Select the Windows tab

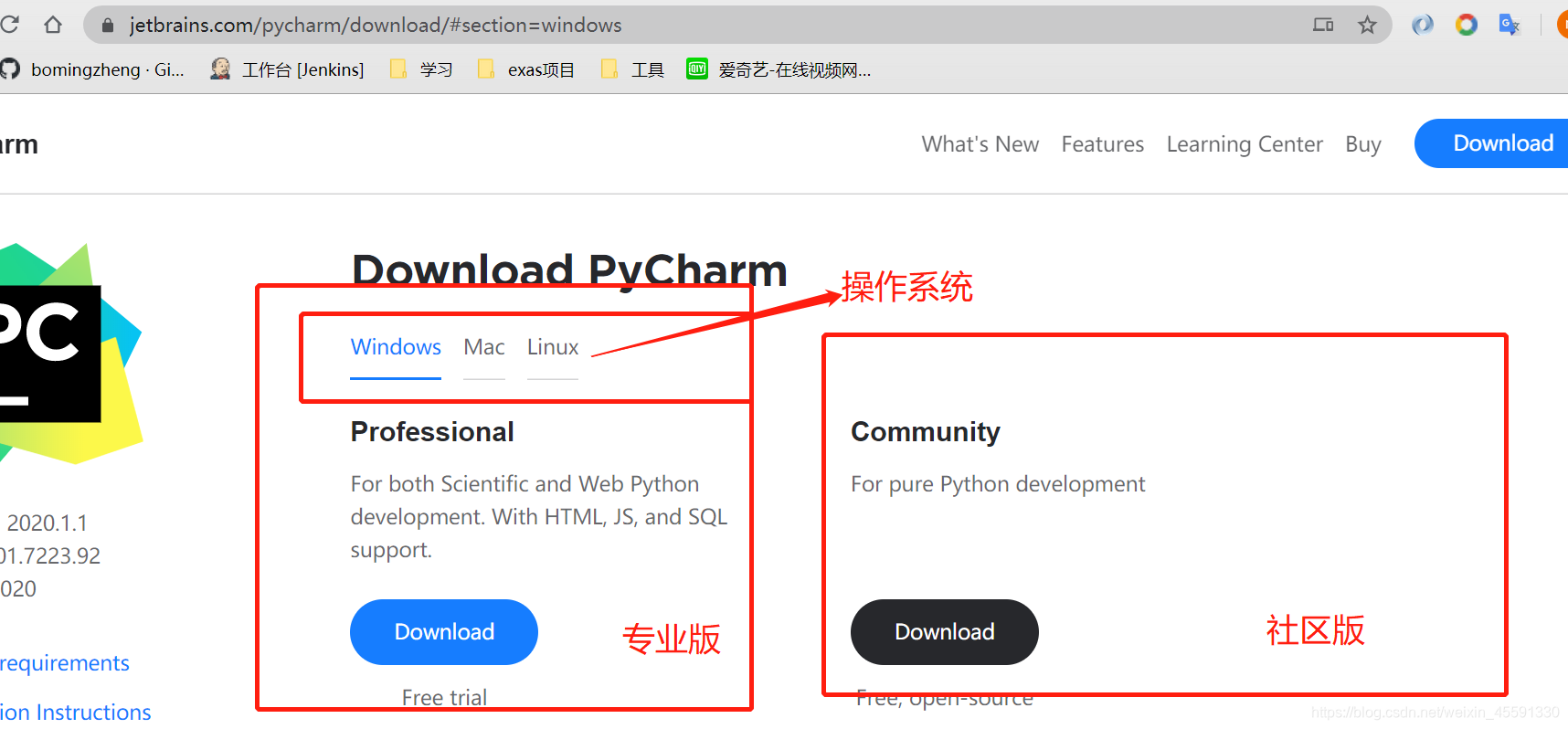[396, 347]
